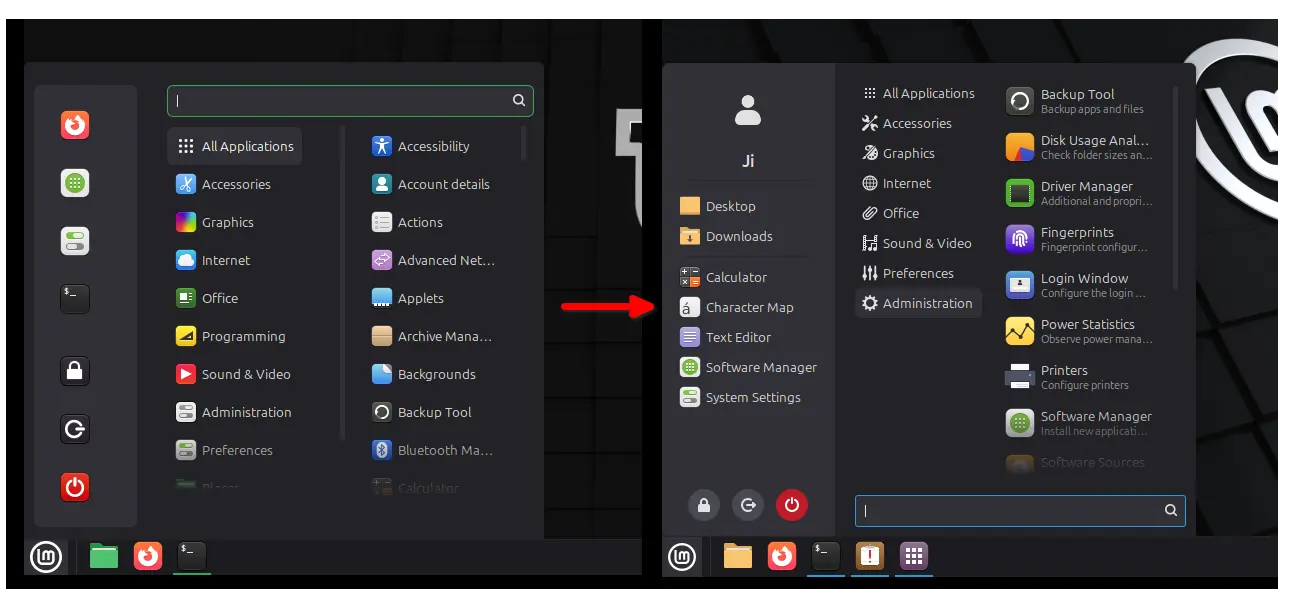Open Disk Usage Analyzer
The width and height of the screenshot is (1292, 616).
point(1080,147)
